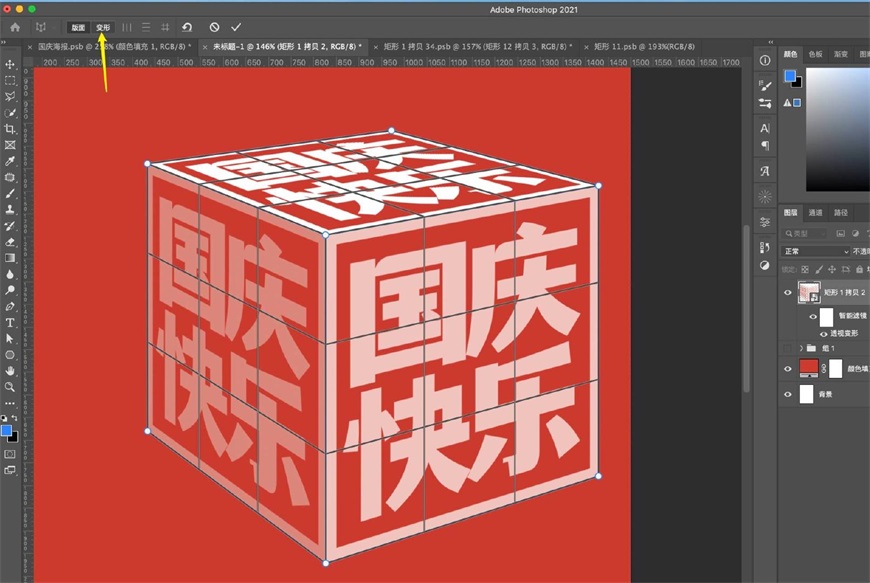Expand the 组 1 group folder

(x=801, y=348)
